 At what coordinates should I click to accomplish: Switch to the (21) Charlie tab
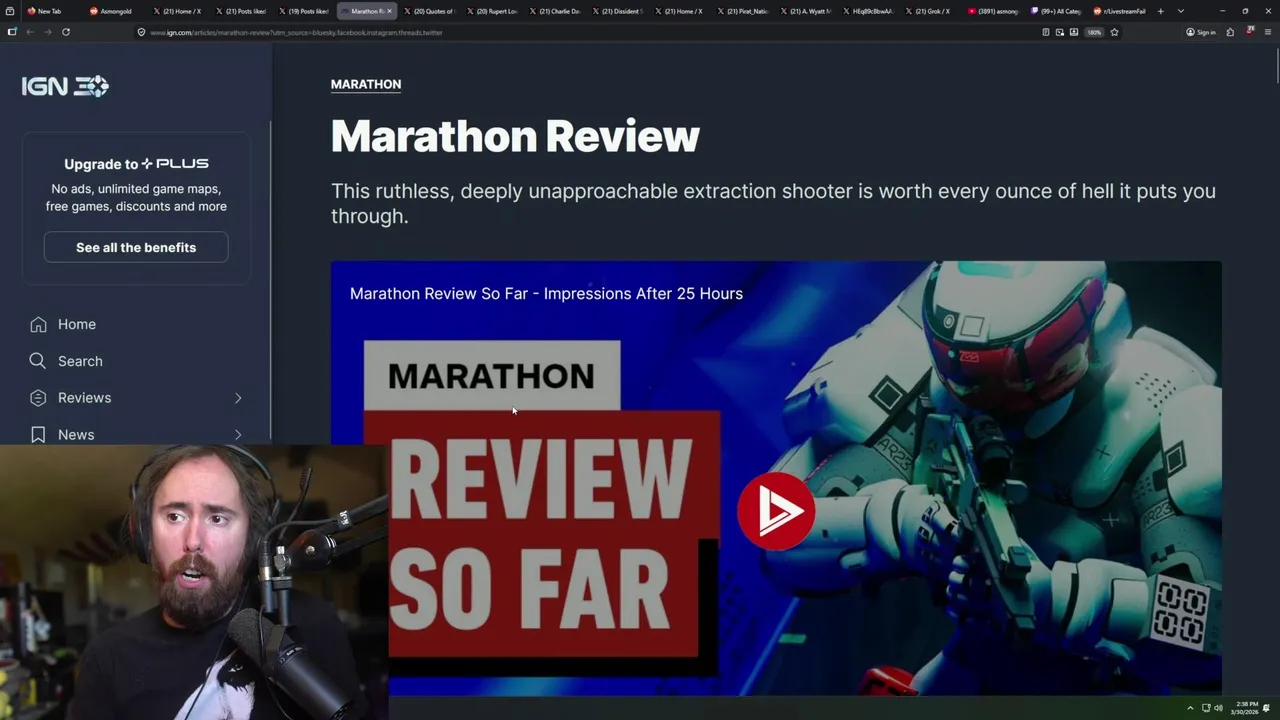pyautogui.click(x=554, y=11)
